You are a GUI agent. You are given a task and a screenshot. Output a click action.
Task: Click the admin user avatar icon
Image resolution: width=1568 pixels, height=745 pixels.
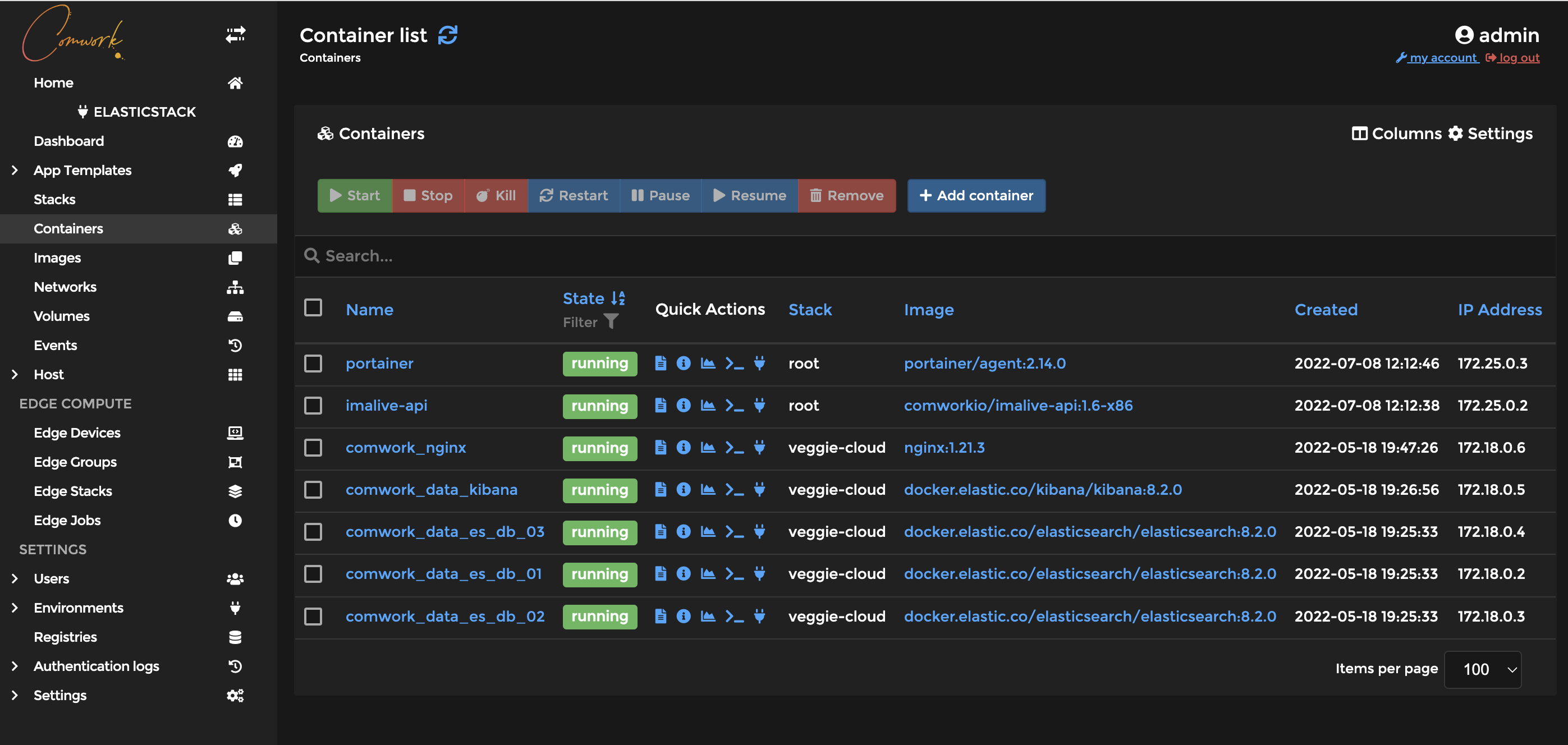point(1464,35)
